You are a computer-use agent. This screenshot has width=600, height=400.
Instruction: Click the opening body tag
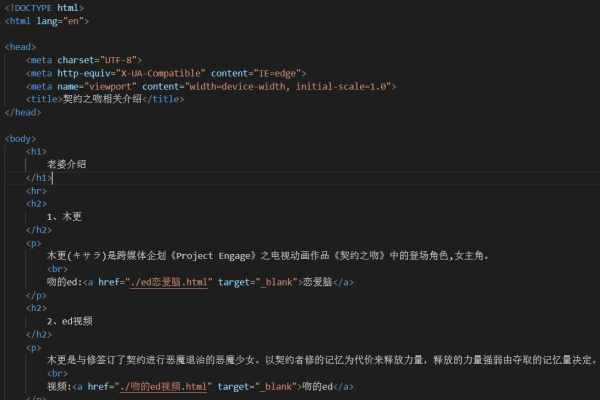click(x=21, y=138)
